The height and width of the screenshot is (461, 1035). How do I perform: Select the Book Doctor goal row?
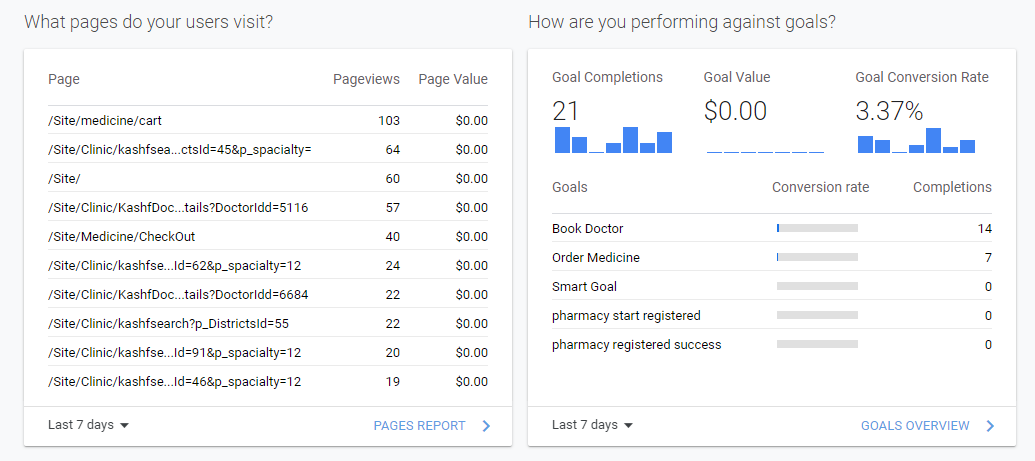pos(772,229)
